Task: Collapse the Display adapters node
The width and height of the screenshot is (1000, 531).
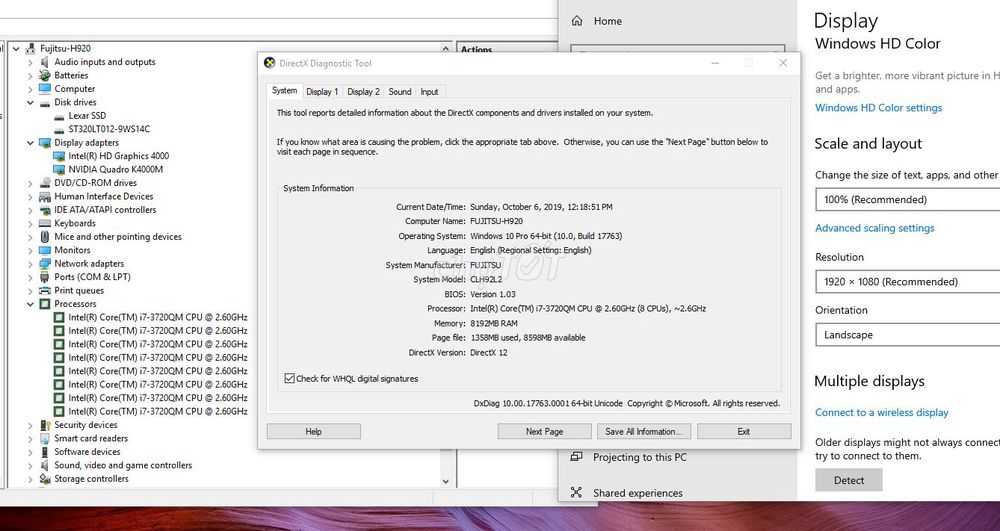Action: coord(30,143)
